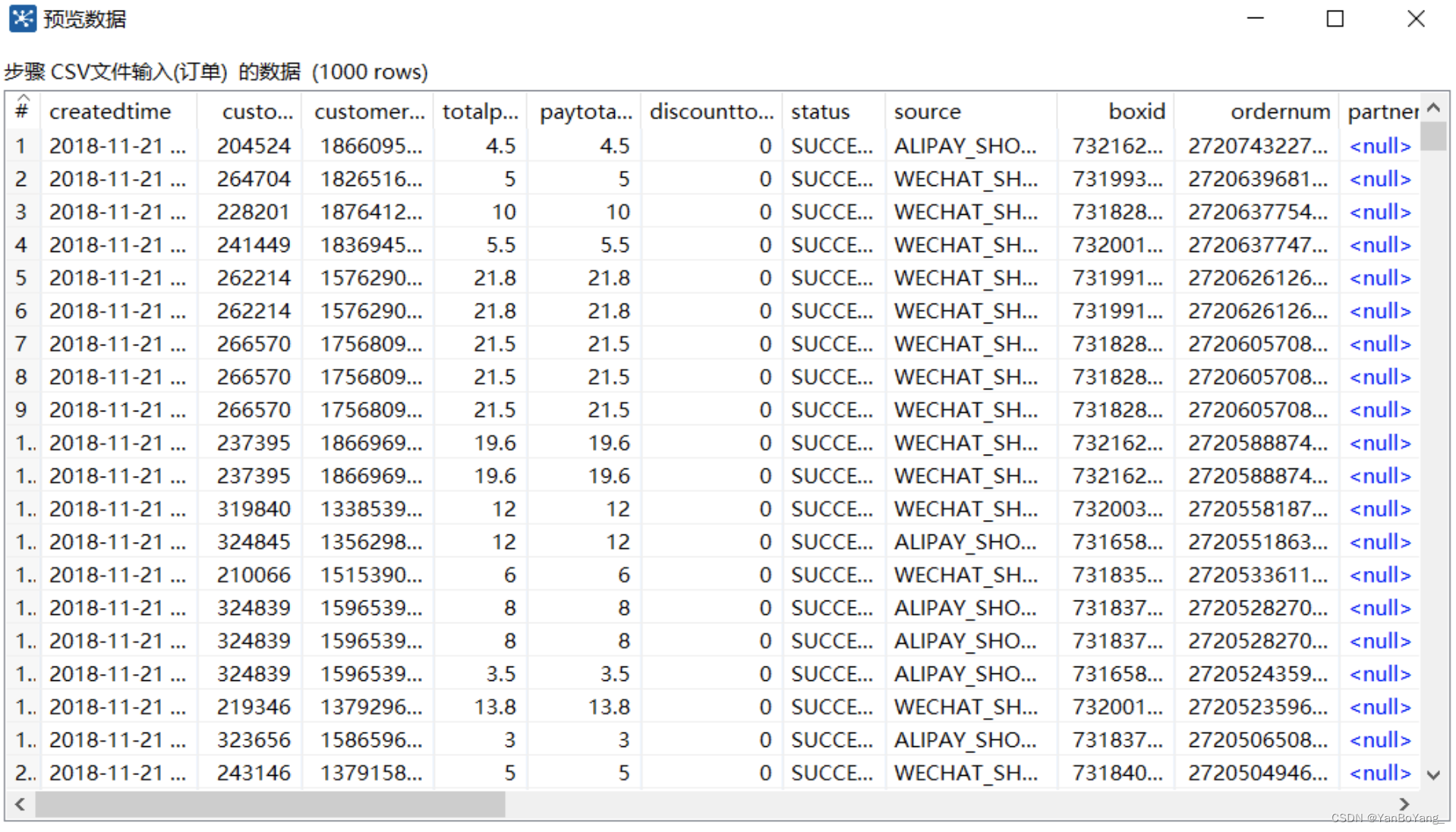
Task: Click the # row-number column header
Action: [x=23, y=112]
